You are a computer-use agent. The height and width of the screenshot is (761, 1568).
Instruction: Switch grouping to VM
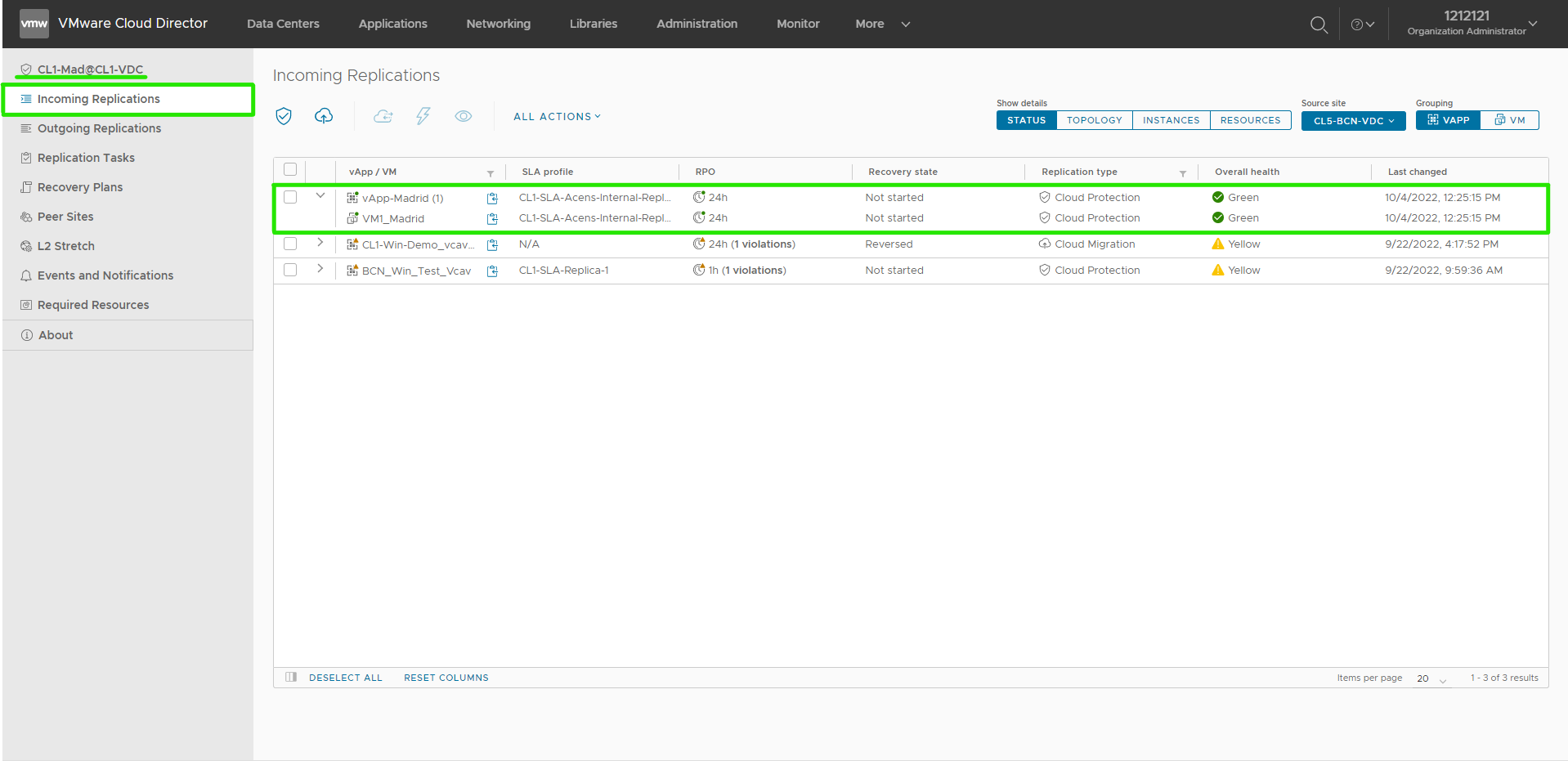coord(1510,120)
